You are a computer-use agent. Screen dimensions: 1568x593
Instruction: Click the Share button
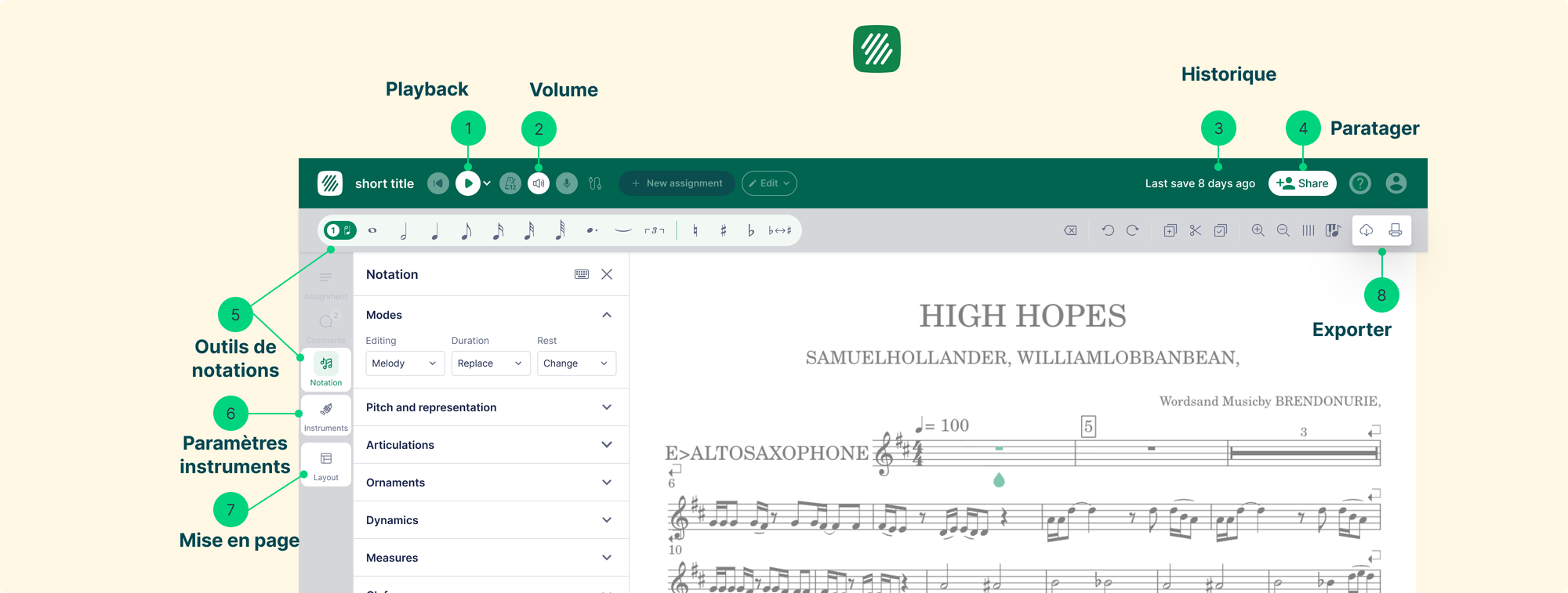pyautogui.click(x=1302, y=183)
